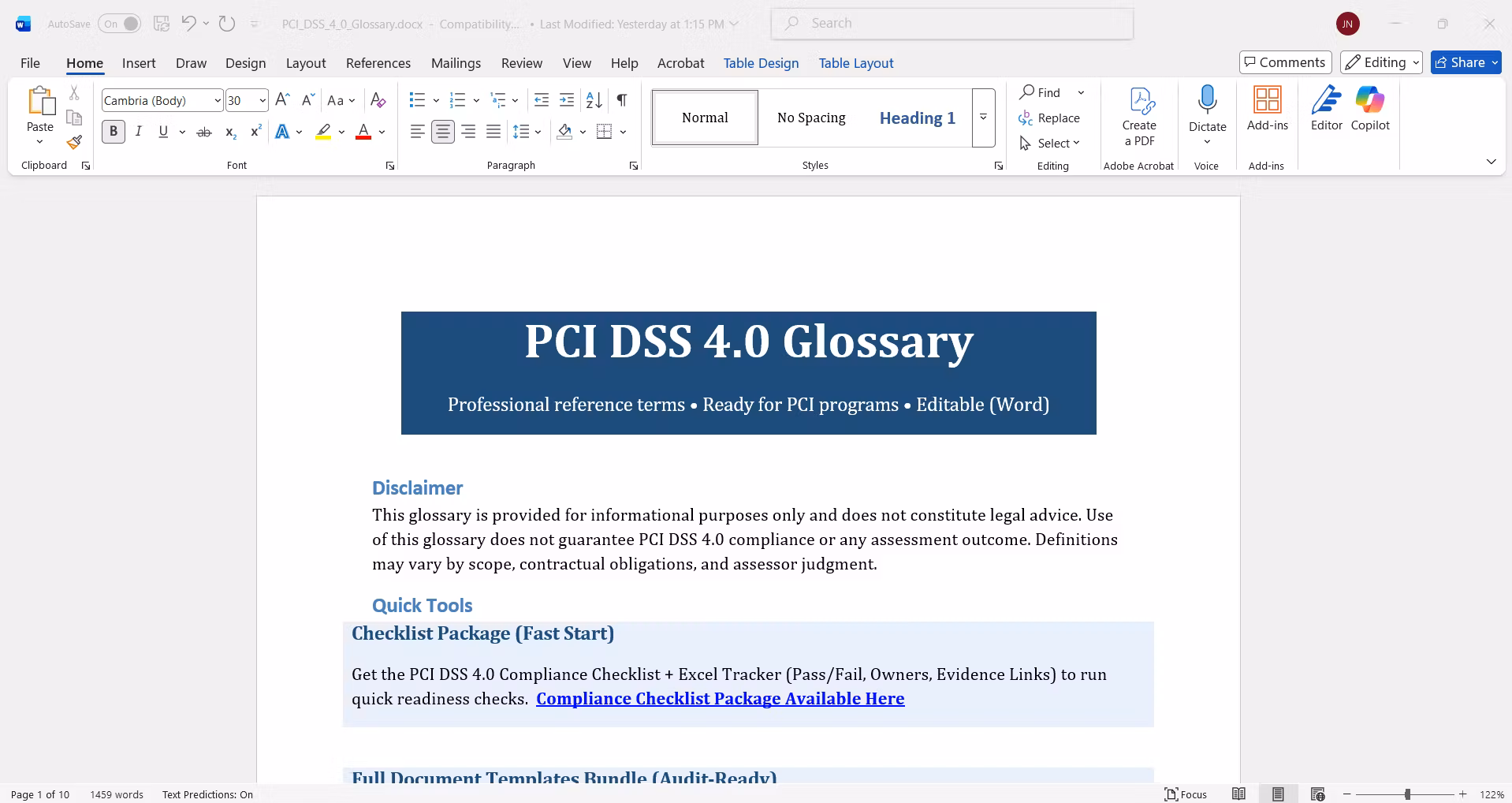Show or hide paragraph marks
1512x803 pixels.
[622, 100]
